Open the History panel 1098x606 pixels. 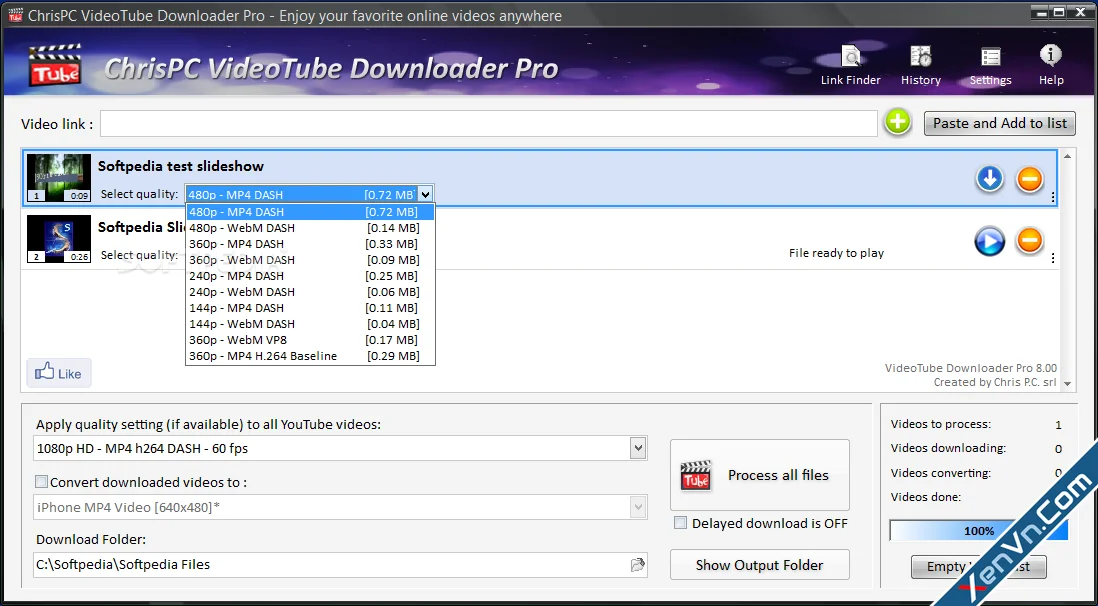point(920,65)
